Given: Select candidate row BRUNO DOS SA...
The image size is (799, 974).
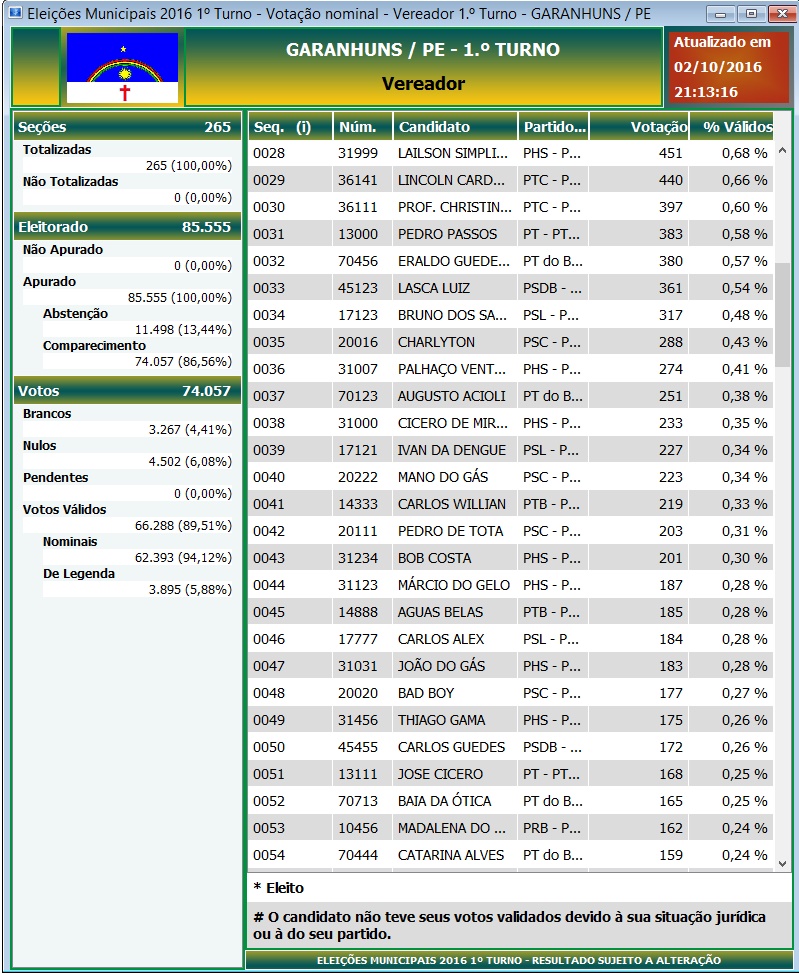Looking at the screenshot, I should coord(510,315).
